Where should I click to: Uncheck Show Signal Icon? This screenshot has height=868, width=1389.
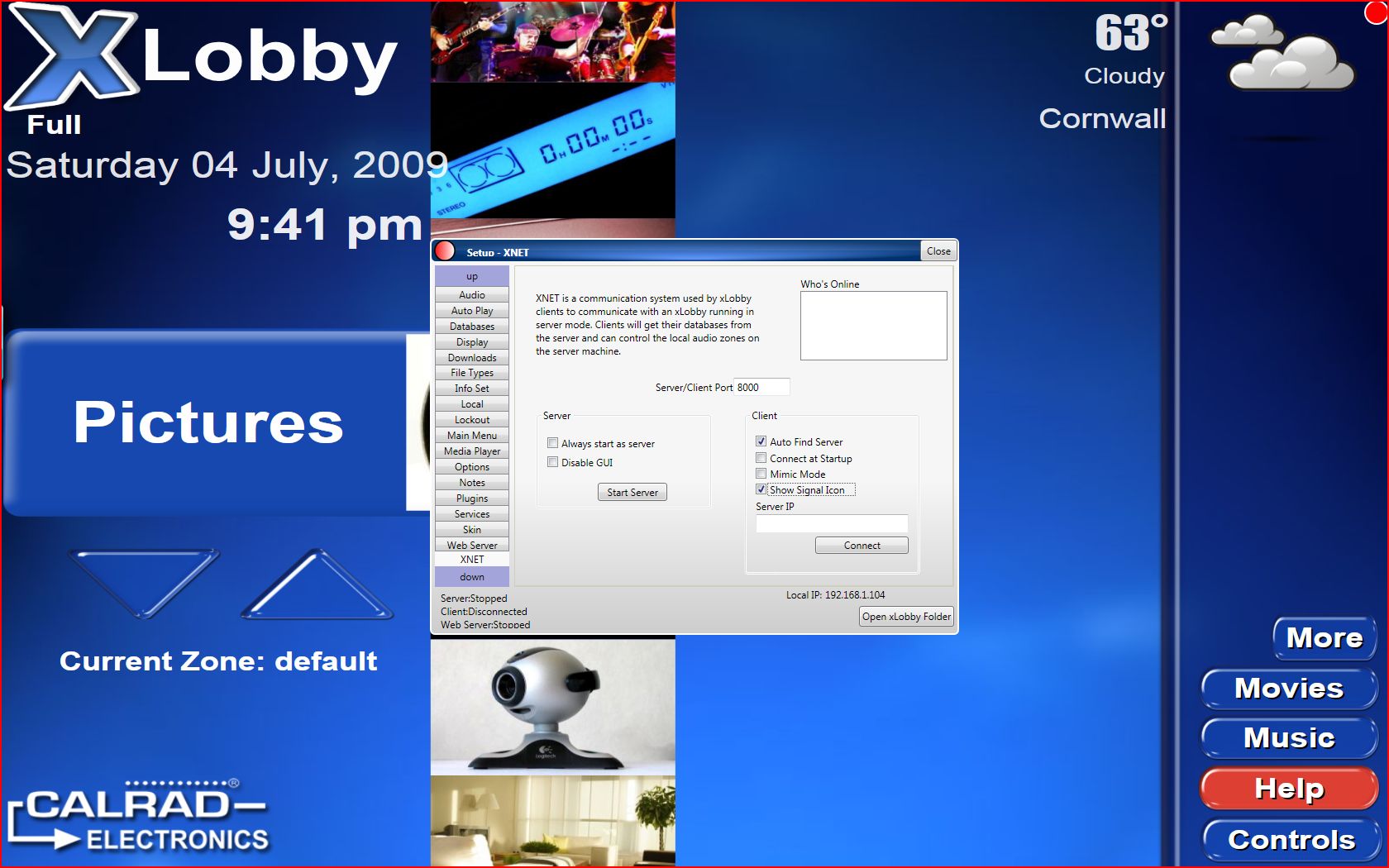(761, 489)
